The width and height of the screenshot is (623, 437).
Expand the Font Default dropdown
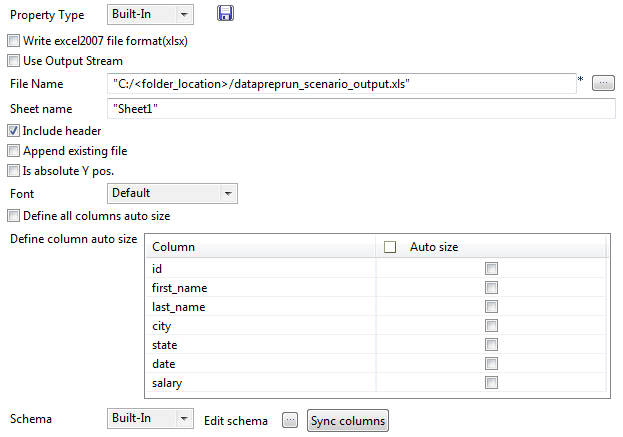pos(171,193)
